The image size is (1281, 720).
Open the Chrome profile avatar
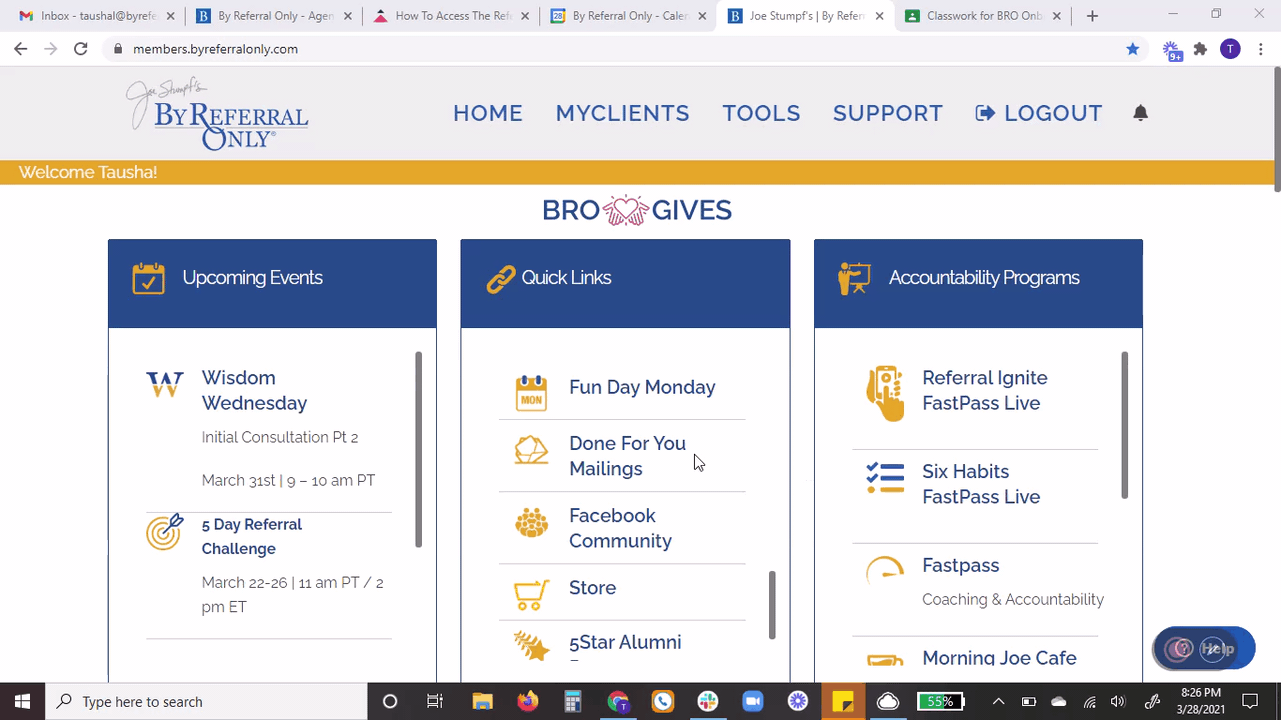click(1230, 49)
